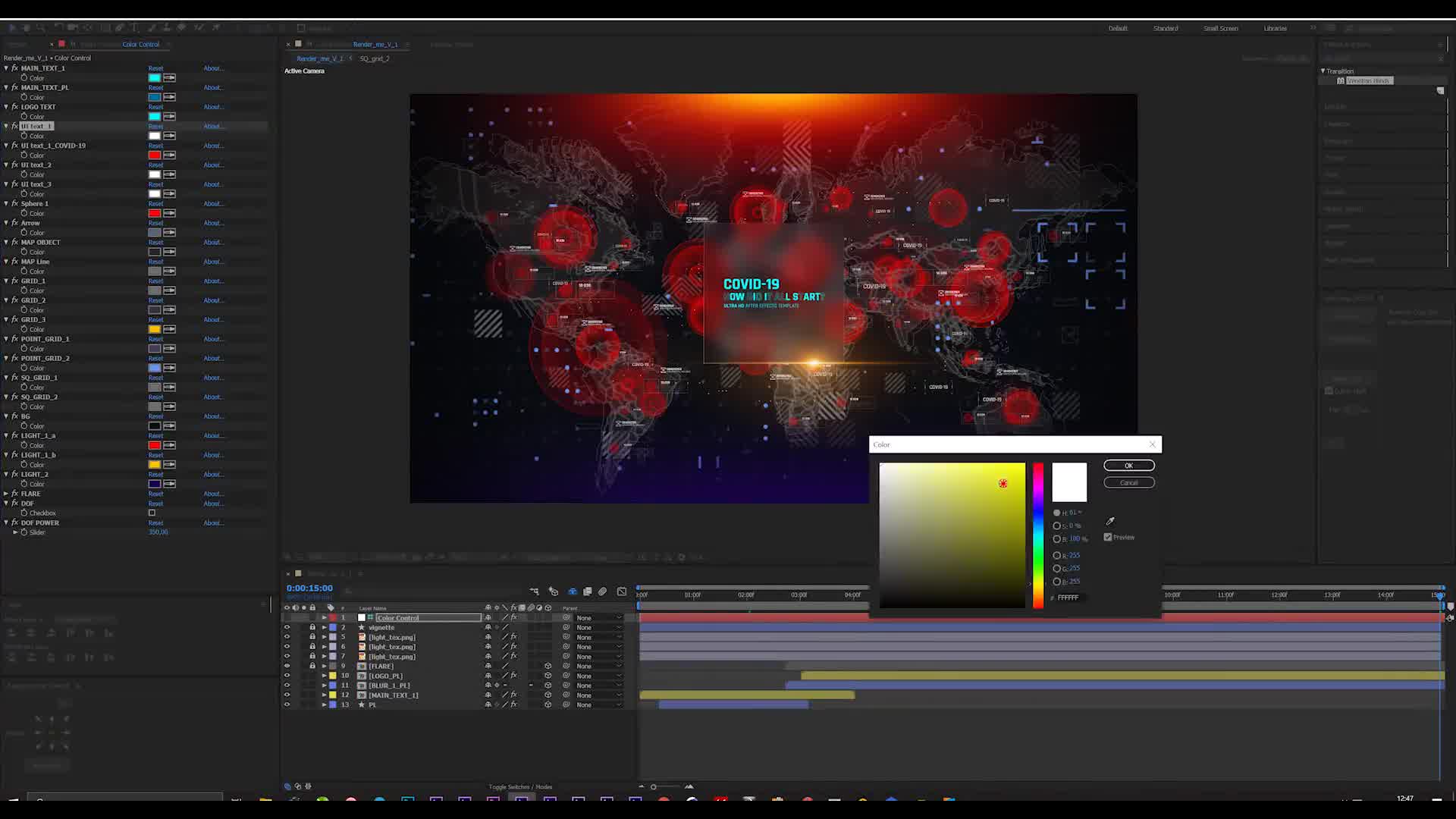The width and height of the screenshot is (1456, 819).
Task: Click the current time 0:00:15:00 display
Action: (309, 588)
